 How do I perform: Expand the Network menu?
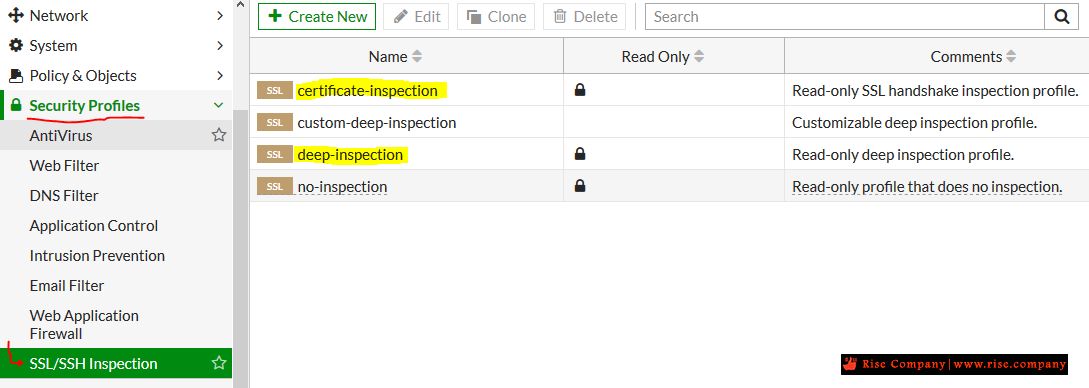tap(219, 15)
